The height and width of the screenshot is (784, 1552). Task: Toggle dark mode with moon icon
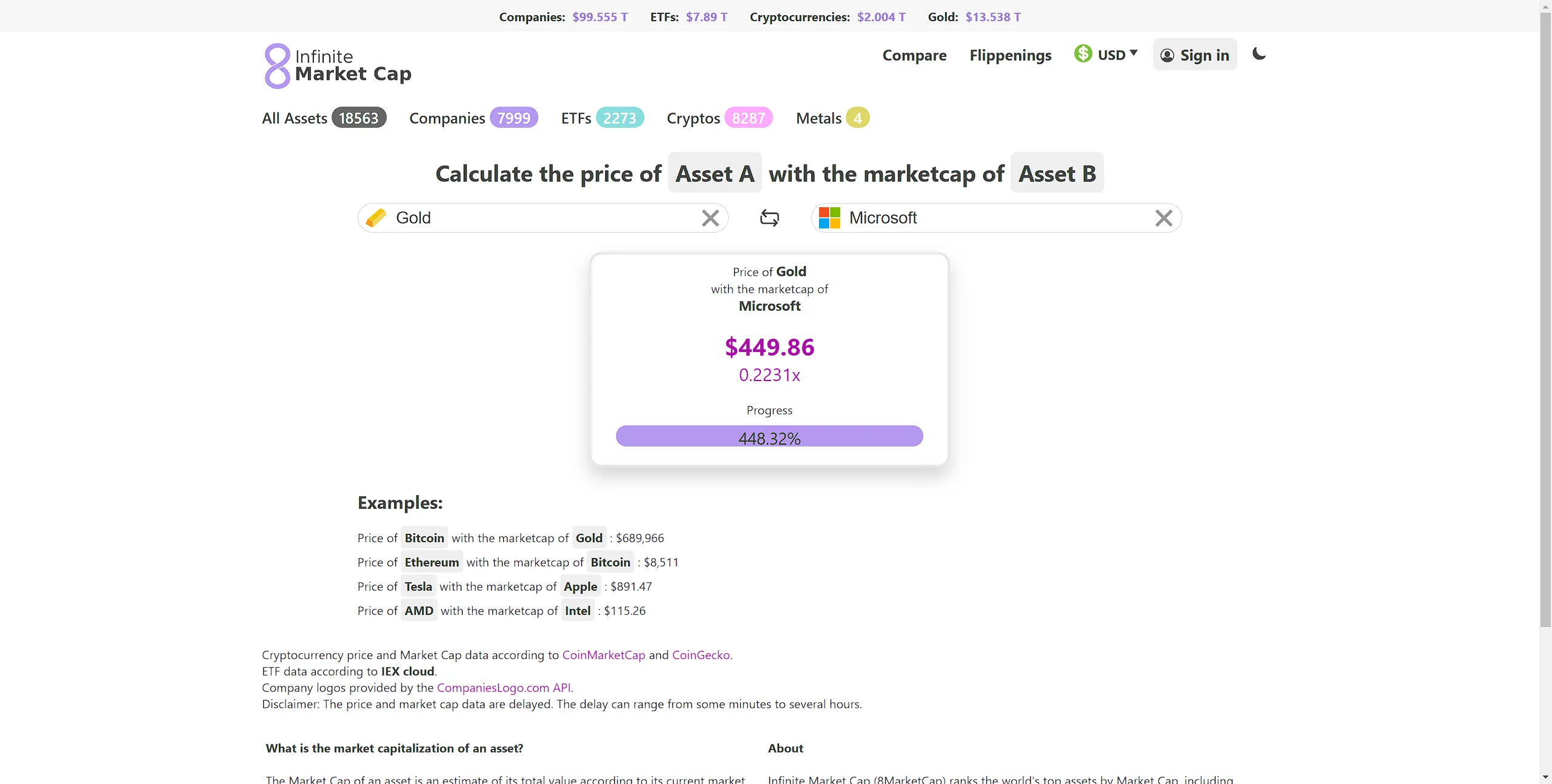[1259, 55]
